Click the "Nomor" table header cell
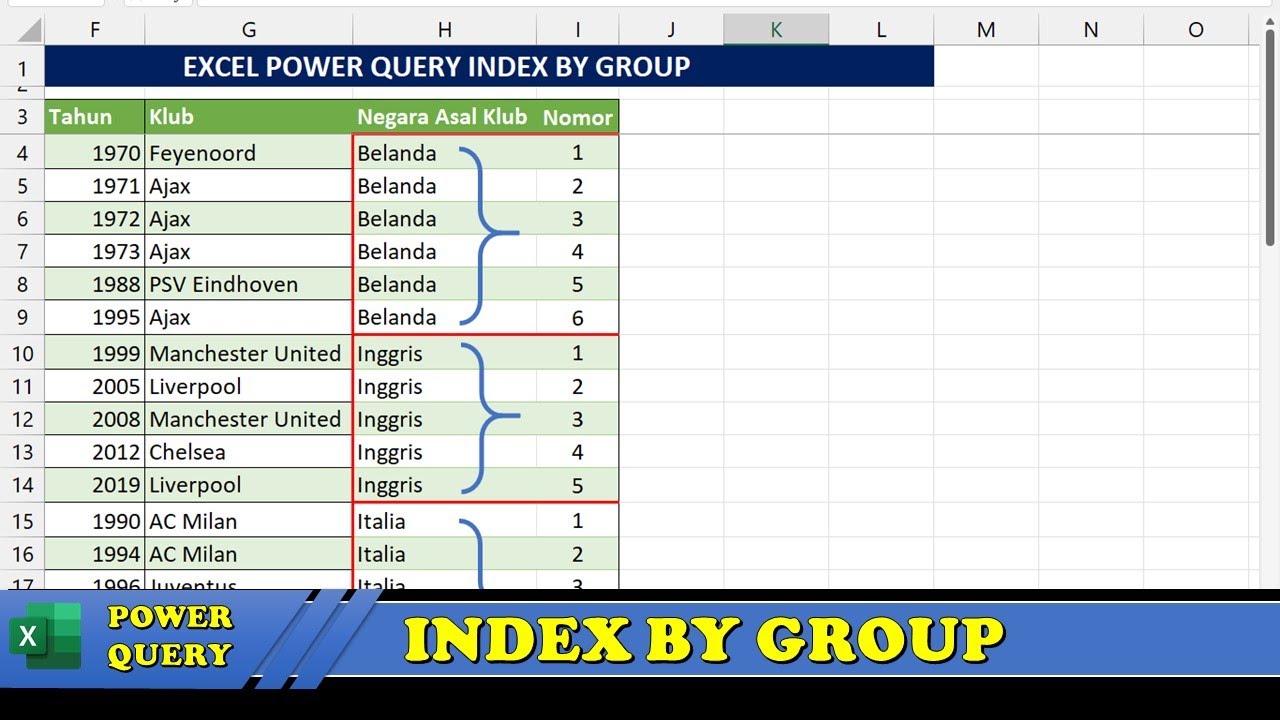 click(578, 117)
